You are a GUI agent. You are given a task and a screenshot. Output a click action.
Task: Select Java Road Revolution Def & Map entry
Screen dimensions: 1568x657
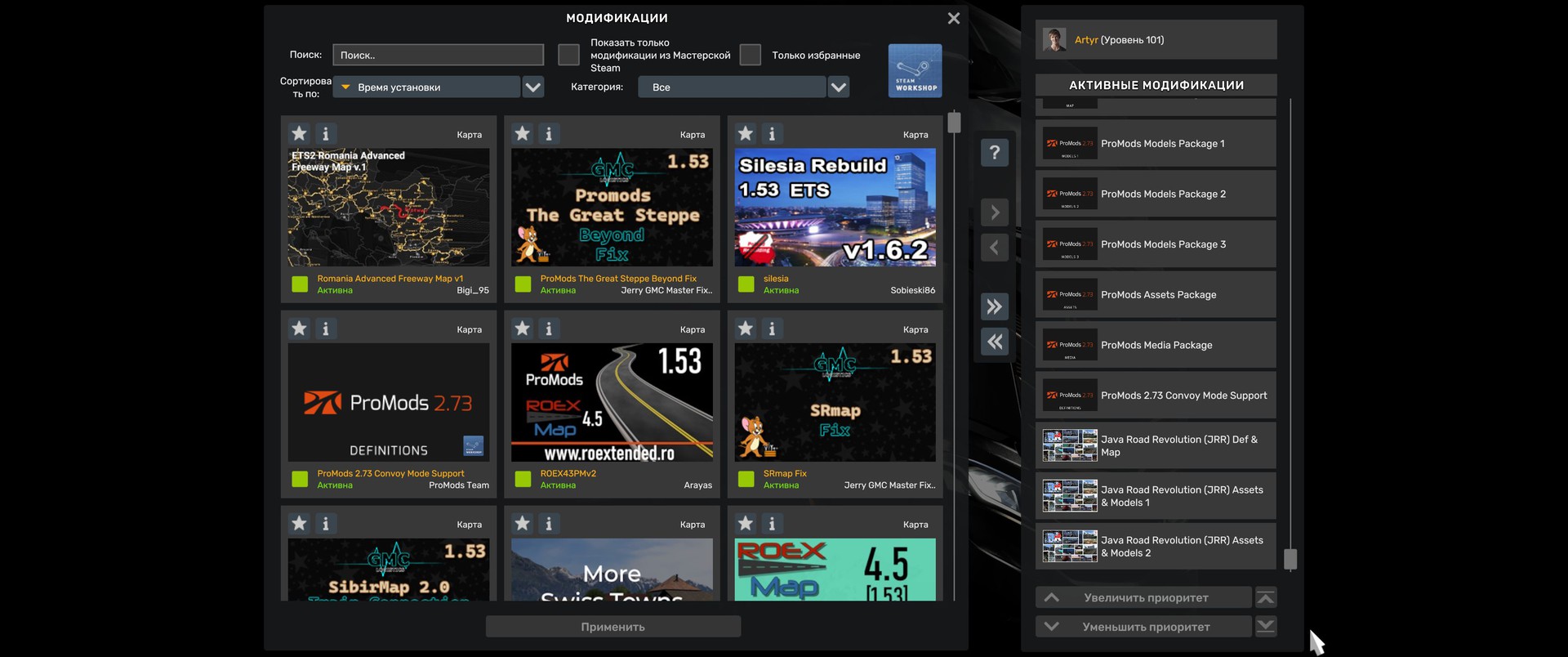1156,446
